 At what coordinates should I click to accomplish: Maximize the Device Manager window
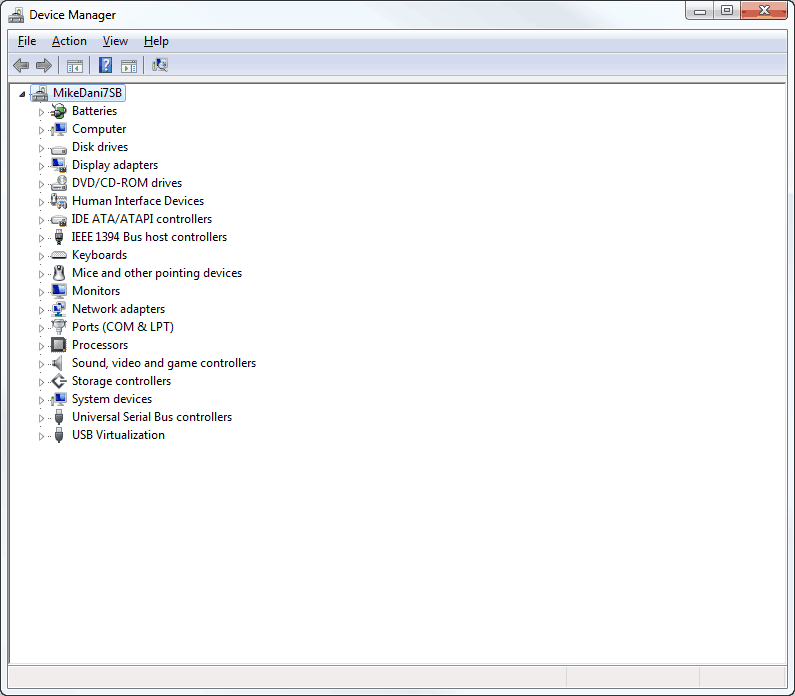[x=727, y=11]
